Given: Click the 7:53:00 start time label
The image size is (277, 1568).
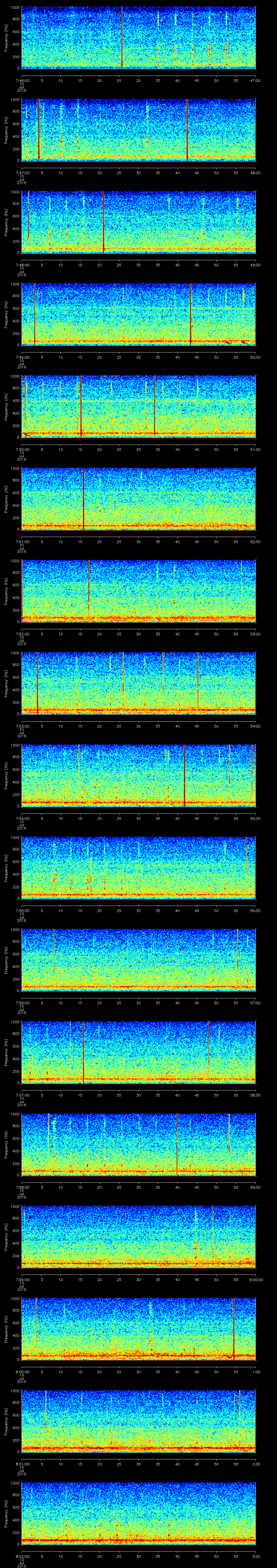Looking at the screenshot, I should 22,726.
